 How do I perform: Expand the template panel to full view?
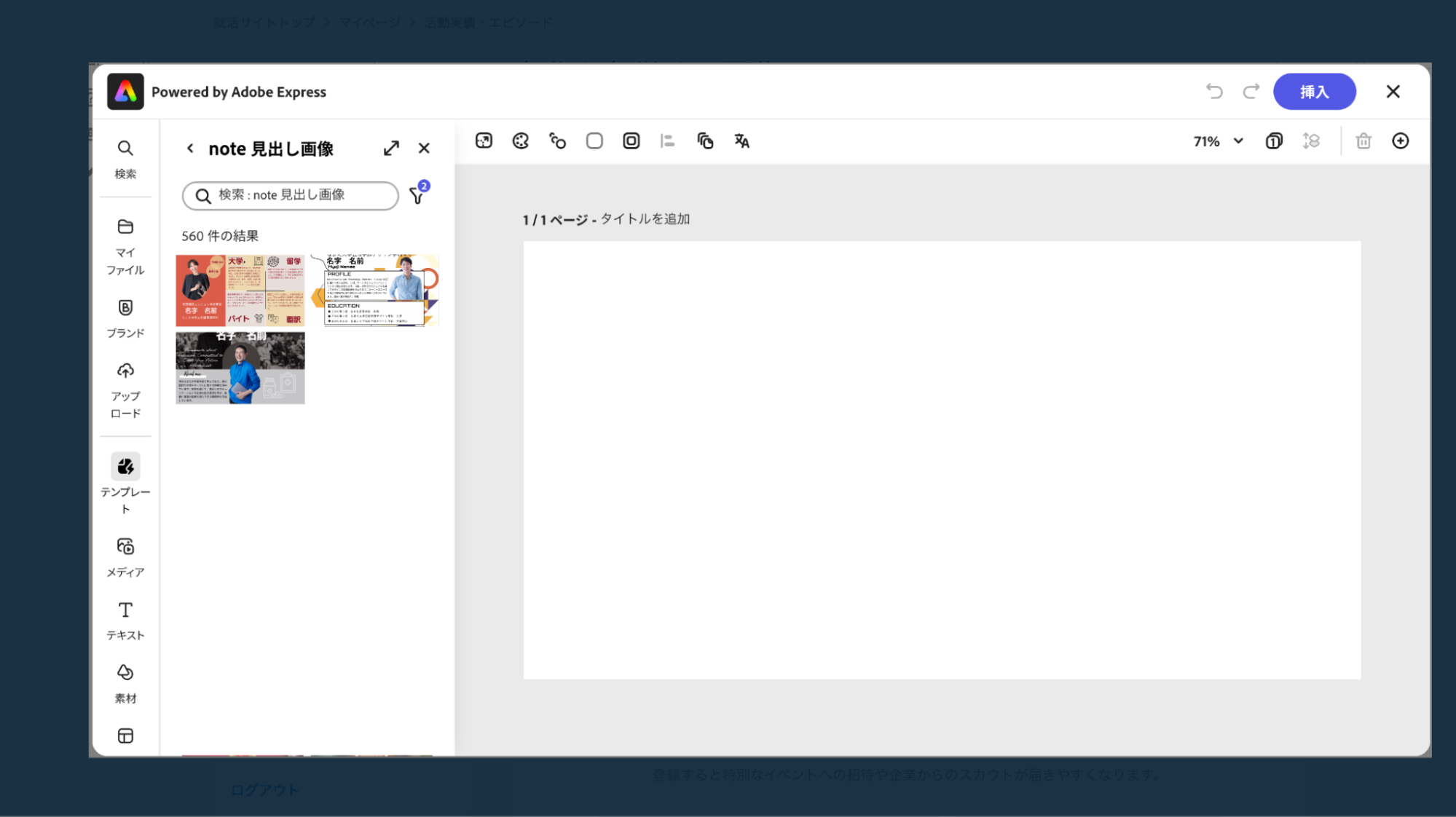[x=391, y=149]
